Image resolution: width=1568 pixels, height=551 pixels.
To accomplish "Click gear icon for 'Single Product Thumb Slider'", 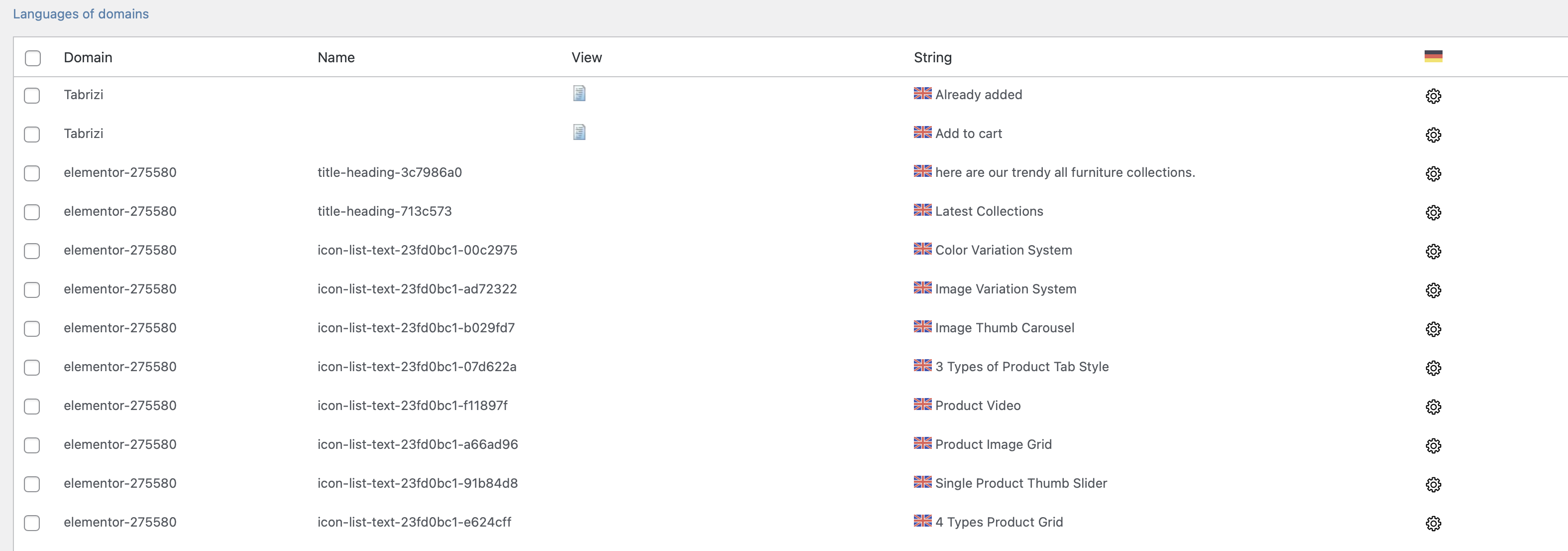I will pyautogui.click(x=1433, y=485).
